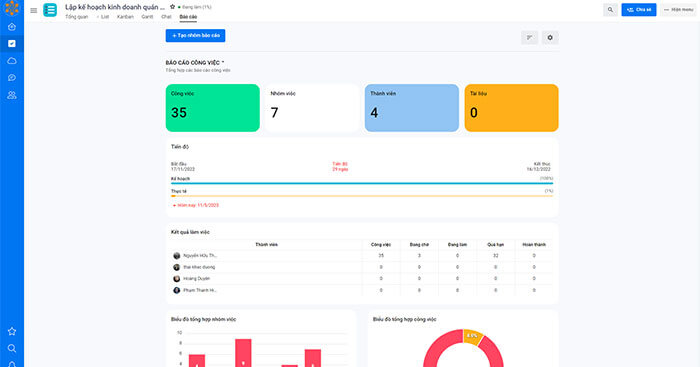This screenshot has height=367, width=700.
Task: Switch to the Kanban tab
Action: coord(125,17)
